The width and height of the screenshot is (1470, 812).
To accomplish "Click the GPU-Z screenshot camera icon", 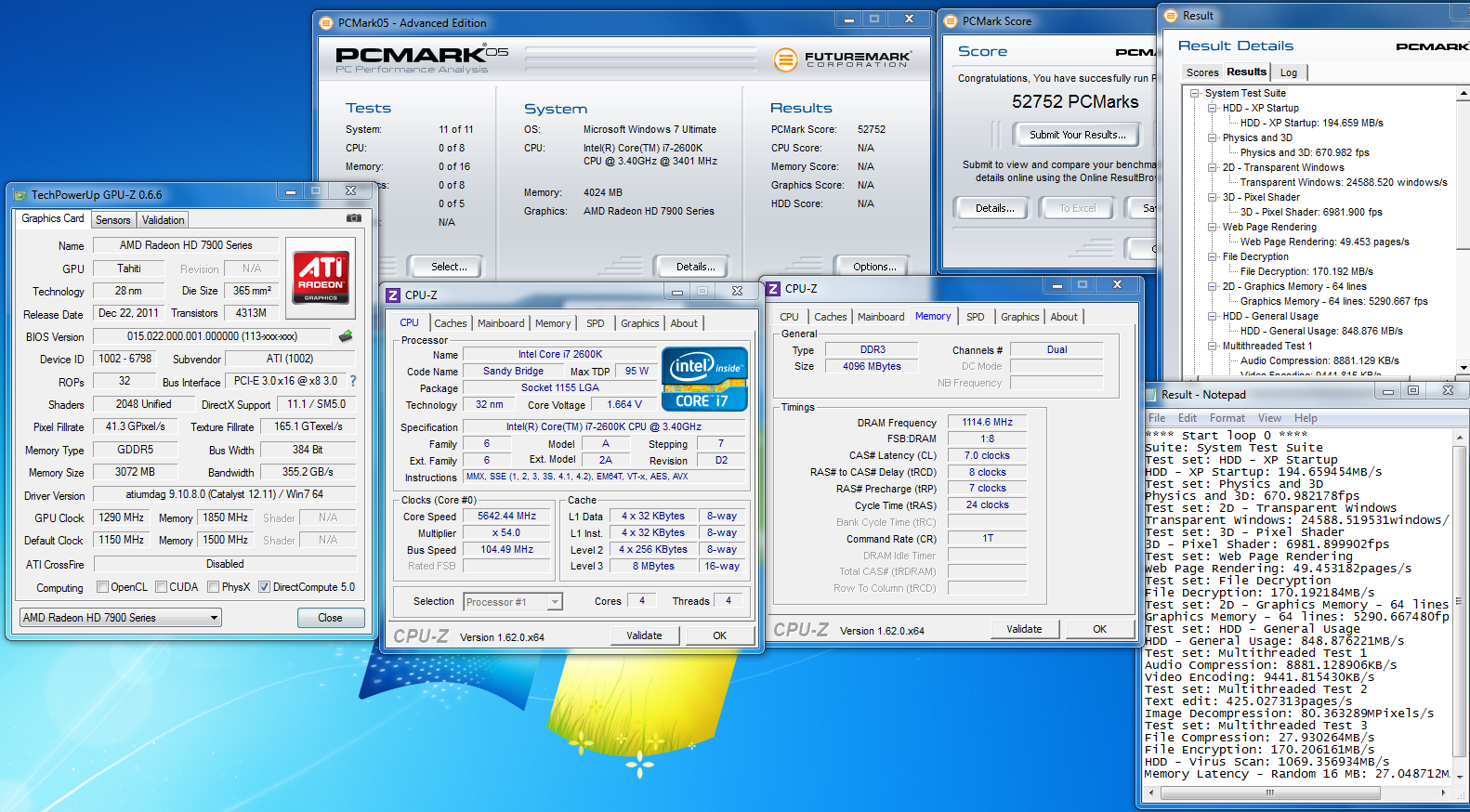I will pos(353,218).
